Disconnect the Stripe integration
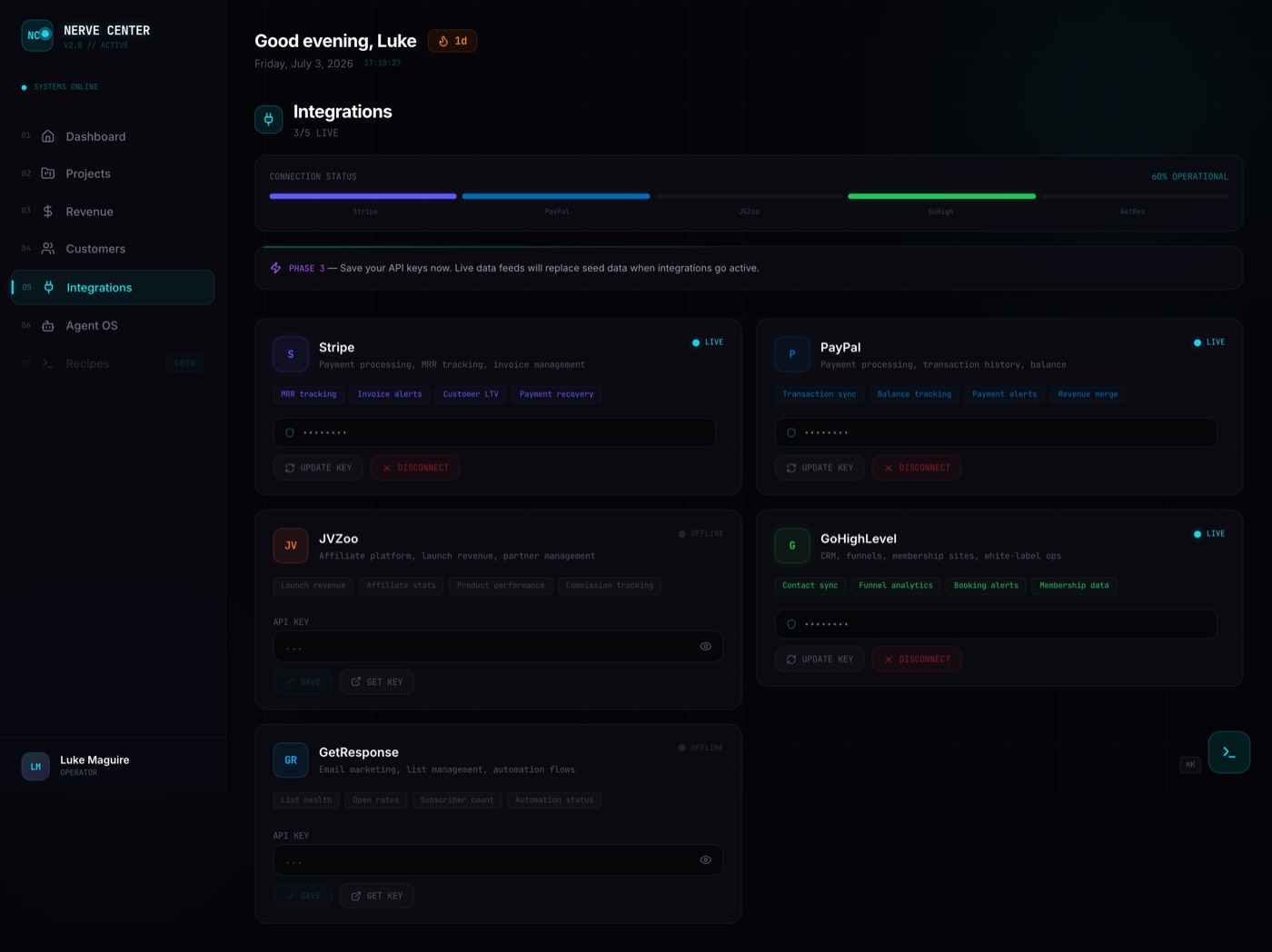Screen dimensions: 1272x952 coord(415,468)
